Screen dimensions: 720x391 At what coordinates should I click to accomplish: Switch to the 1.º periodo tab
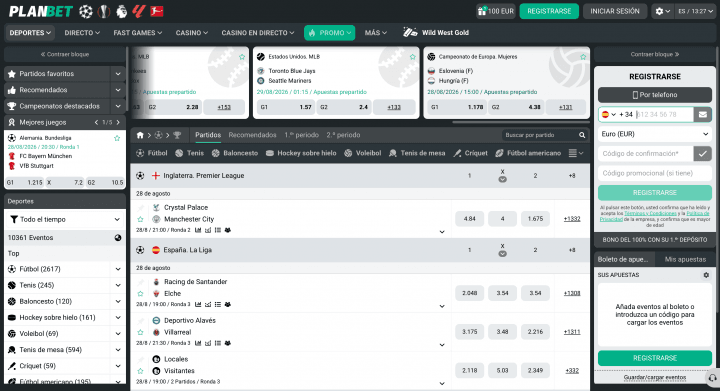[301, 135]
